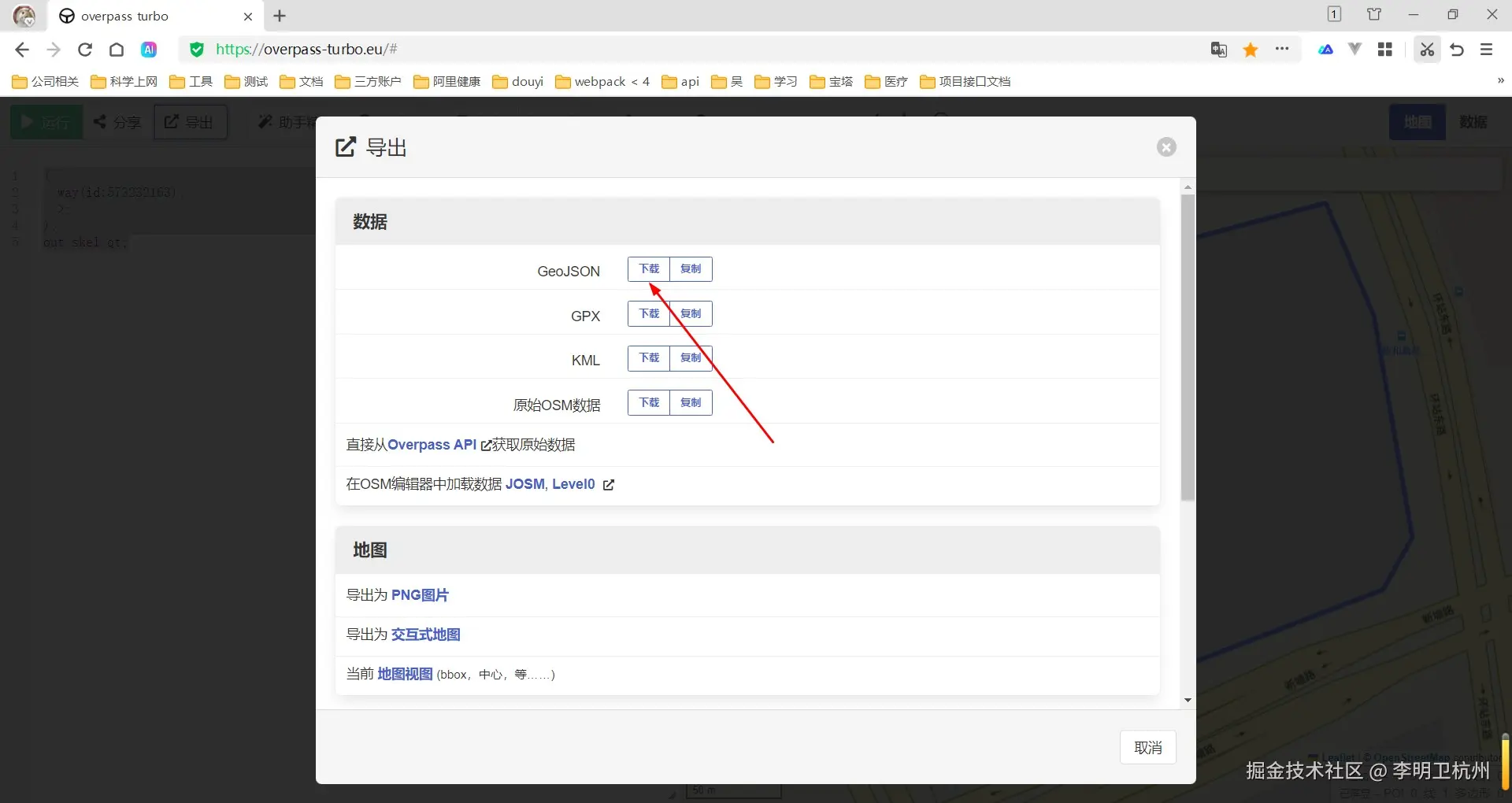Activate the scissors screenshot tool
Image resolution: width=1512 pixels, height=803 pixels.
(x=1427, y=50)
